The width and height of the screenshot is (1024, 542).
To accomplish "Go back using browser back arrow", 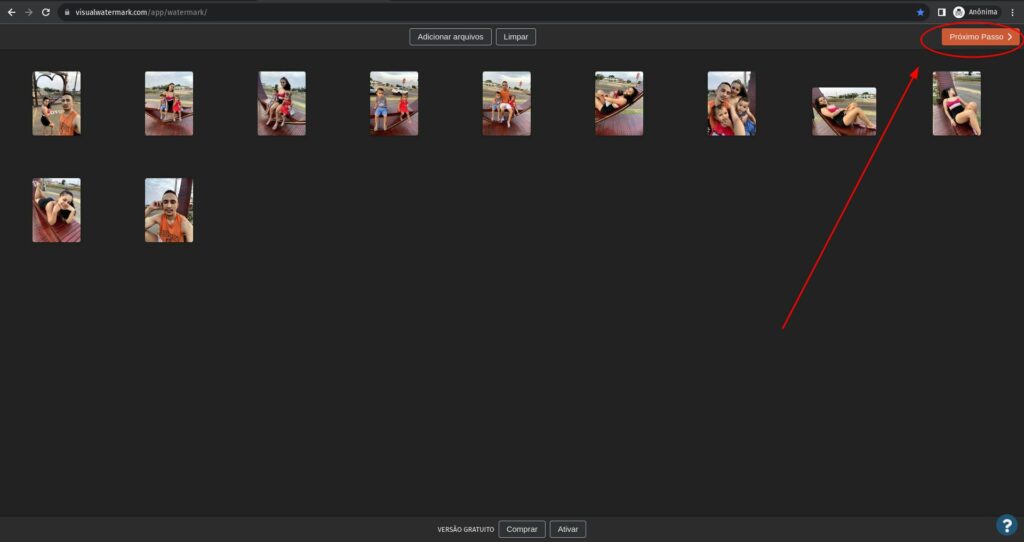I will 11,12.
